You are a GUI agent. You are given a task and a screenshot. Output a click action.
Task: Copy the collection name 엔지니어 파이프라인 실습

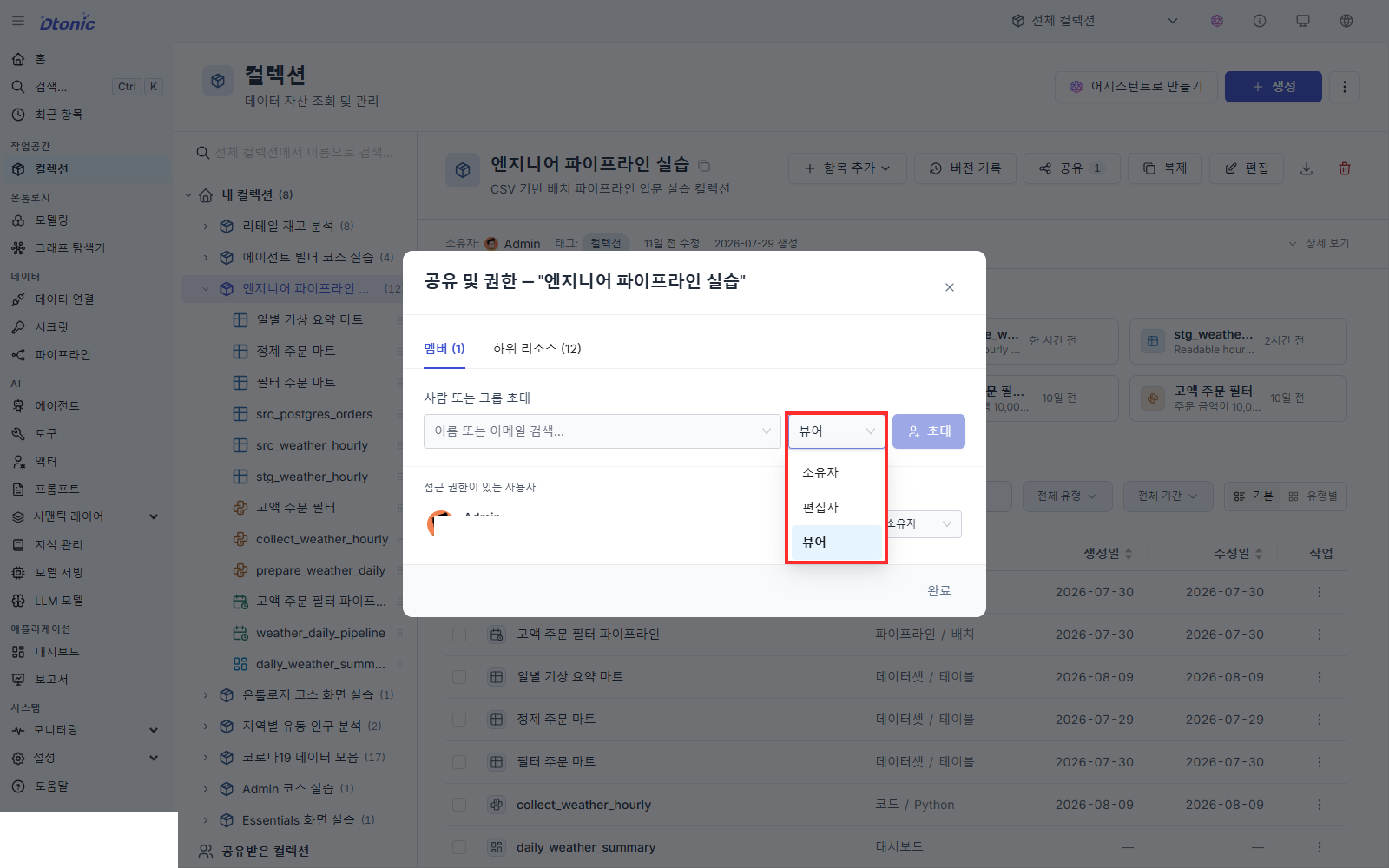click(704, 166)
